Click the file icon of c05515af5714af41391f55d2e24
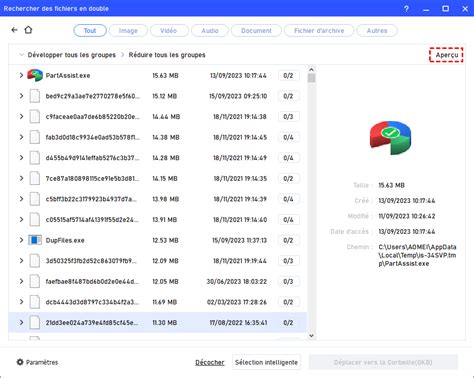Viewport: 474px width, 378px height. click(35, 220)
